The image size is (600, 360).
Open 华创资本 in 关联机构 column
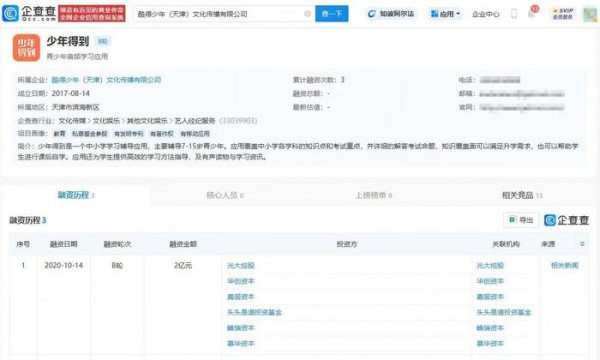point(490,281)
